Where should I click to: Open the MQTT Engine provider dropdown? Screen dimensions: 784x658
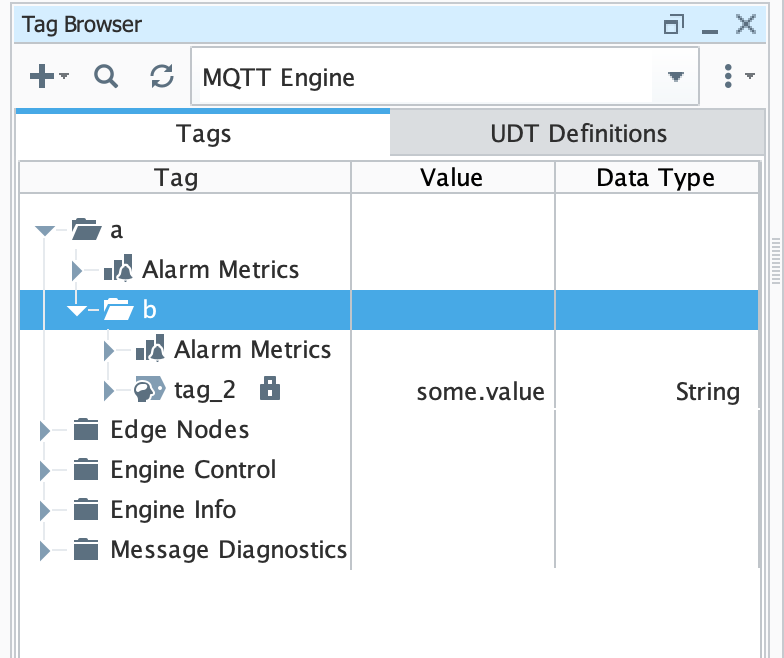click(676, 77)
